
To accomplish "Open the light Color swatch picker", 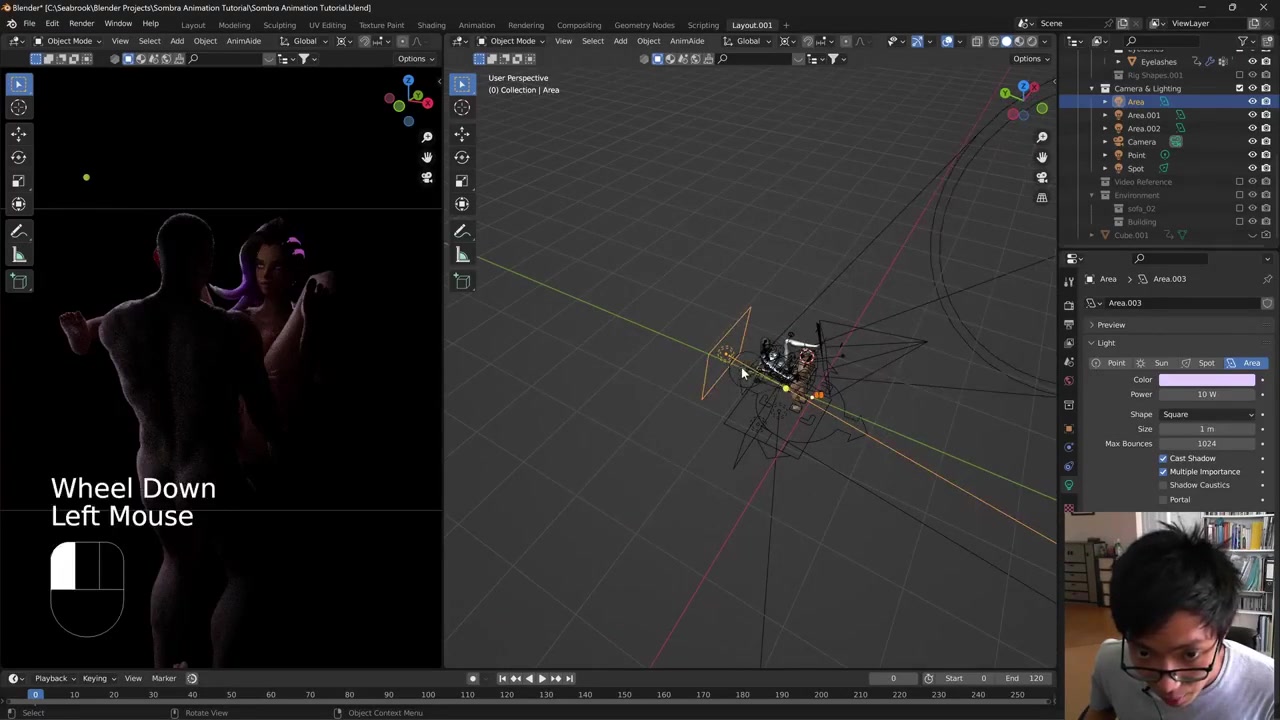I will (x=1207, y=380).
